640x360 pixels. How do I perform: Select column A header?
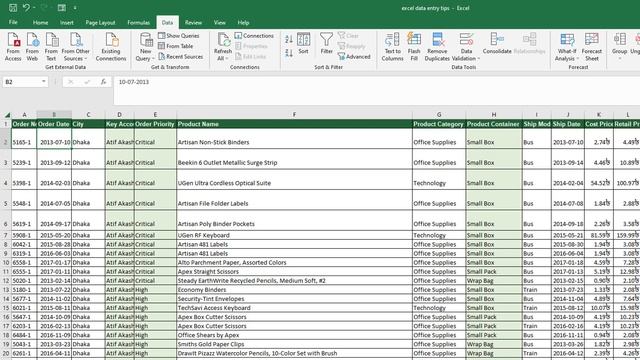(x=24, y=115)
